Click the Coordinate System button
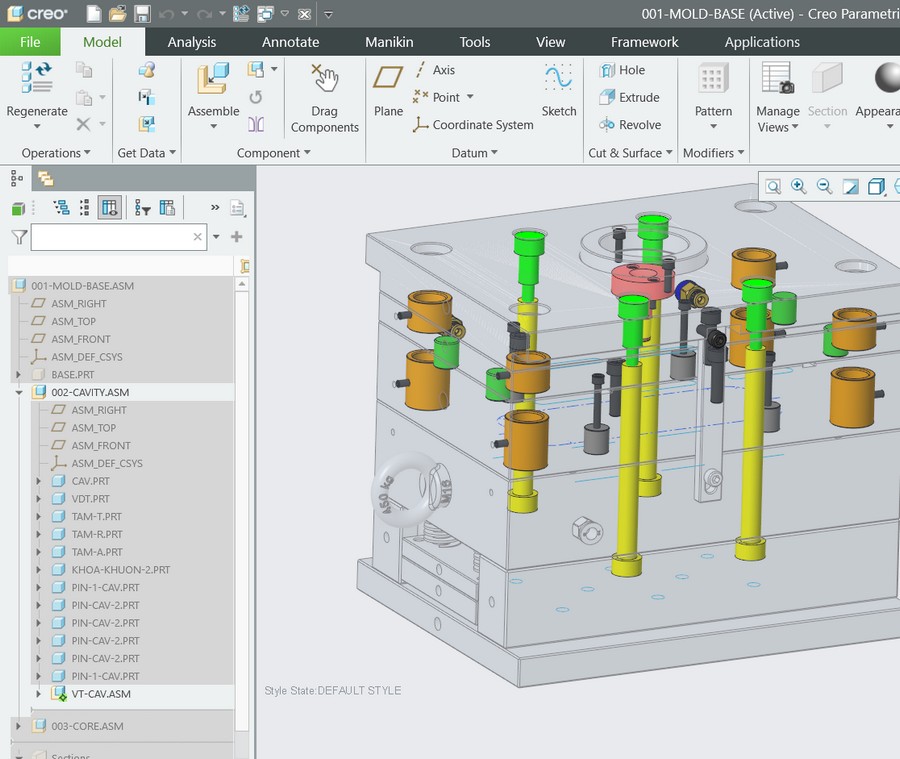Viewport: 900px width, 759px height. (473, 125)
